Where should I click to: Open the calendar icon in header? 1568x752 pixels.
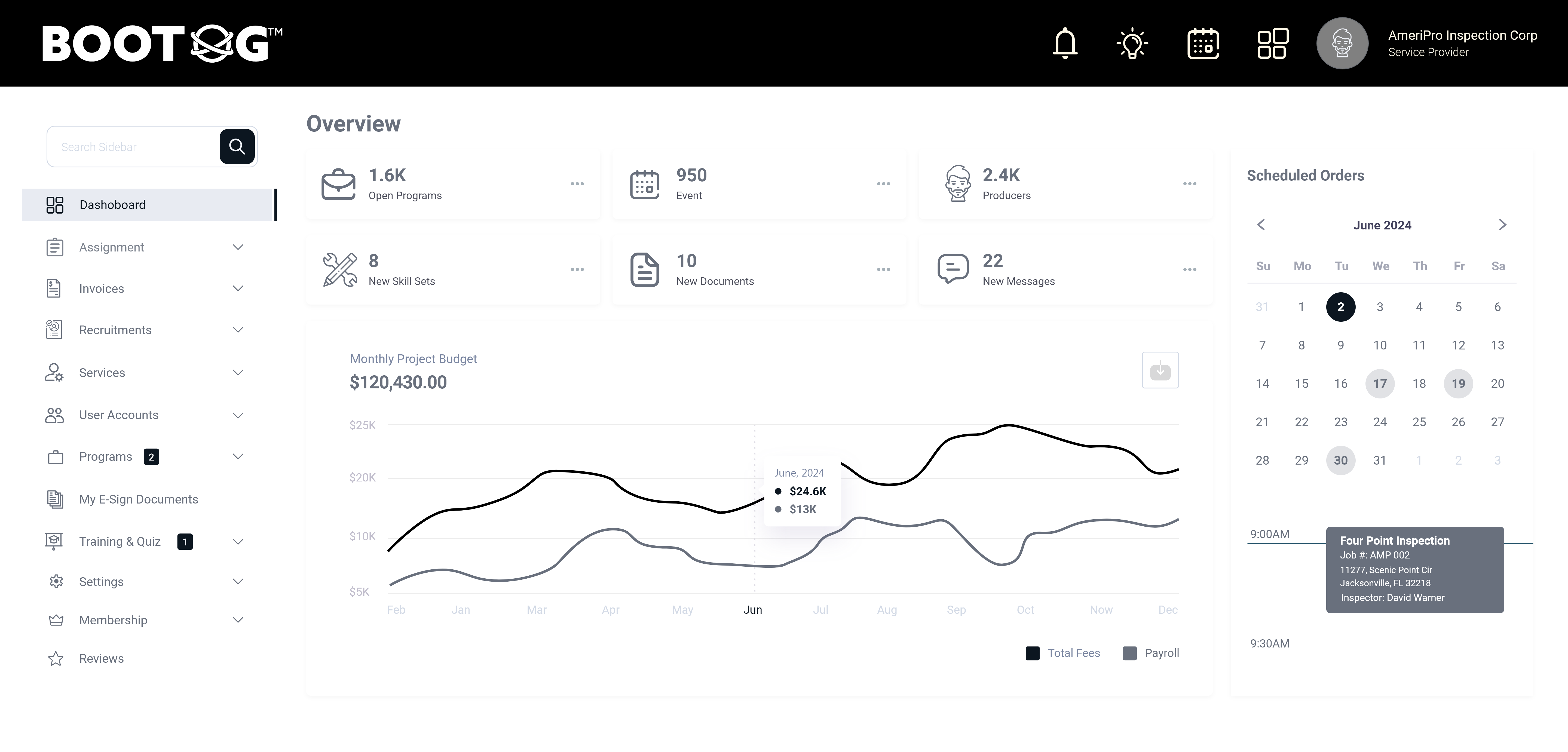(x=1203, y=43)
